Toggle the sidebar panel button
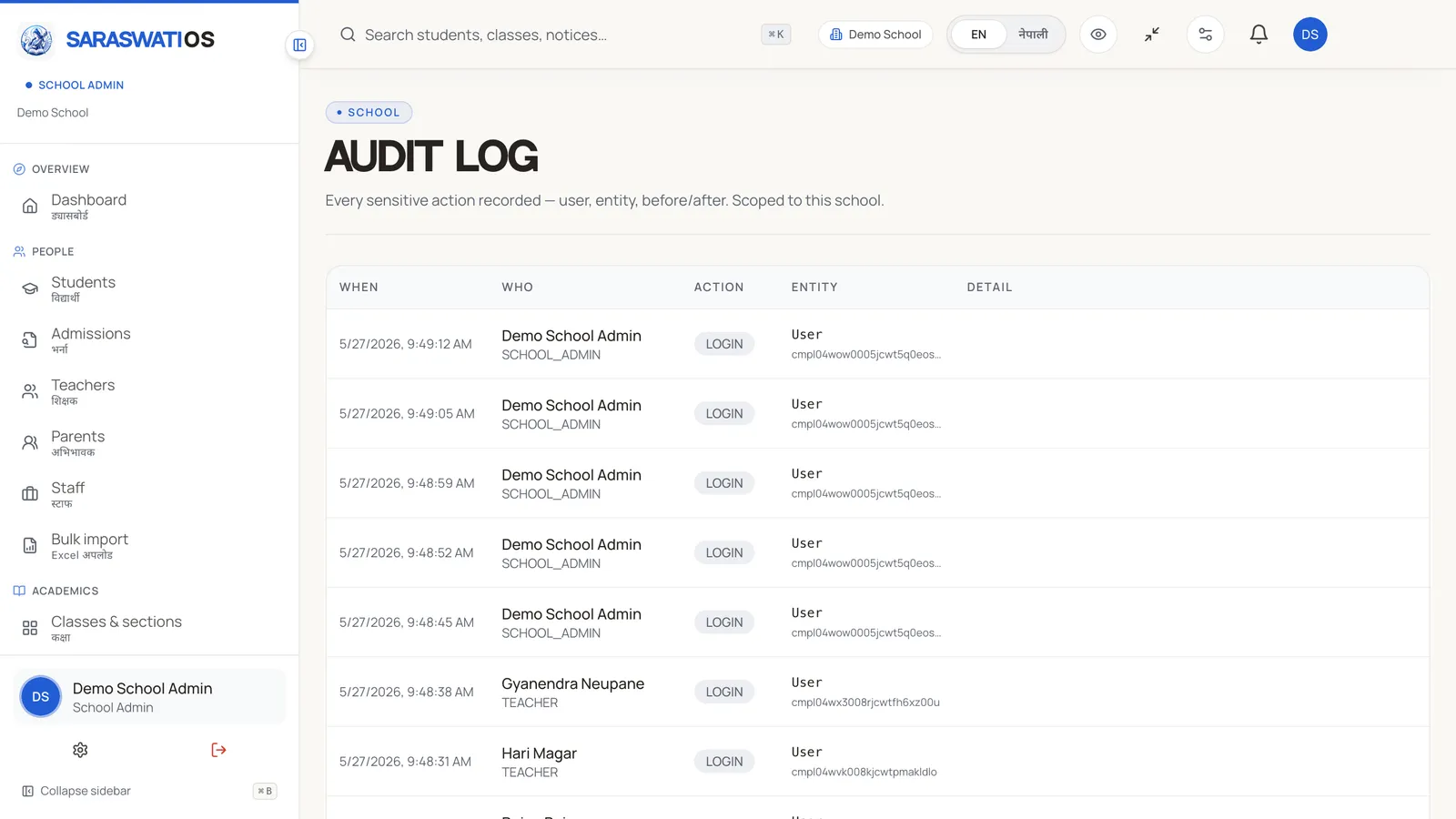 point(299,45)
